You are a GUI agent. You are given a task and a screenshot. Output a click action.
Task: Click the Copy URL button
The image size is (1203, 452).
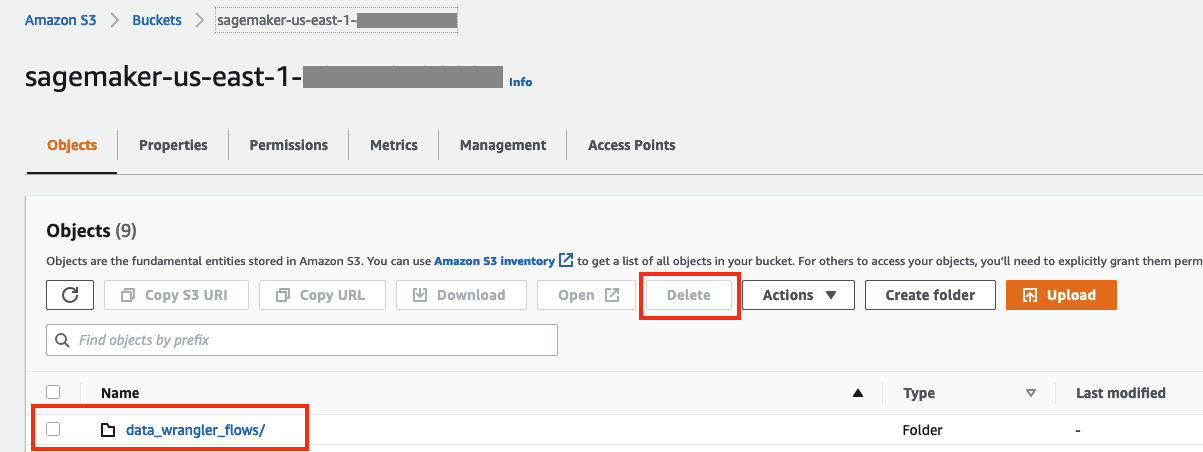[x=322, y=295]
